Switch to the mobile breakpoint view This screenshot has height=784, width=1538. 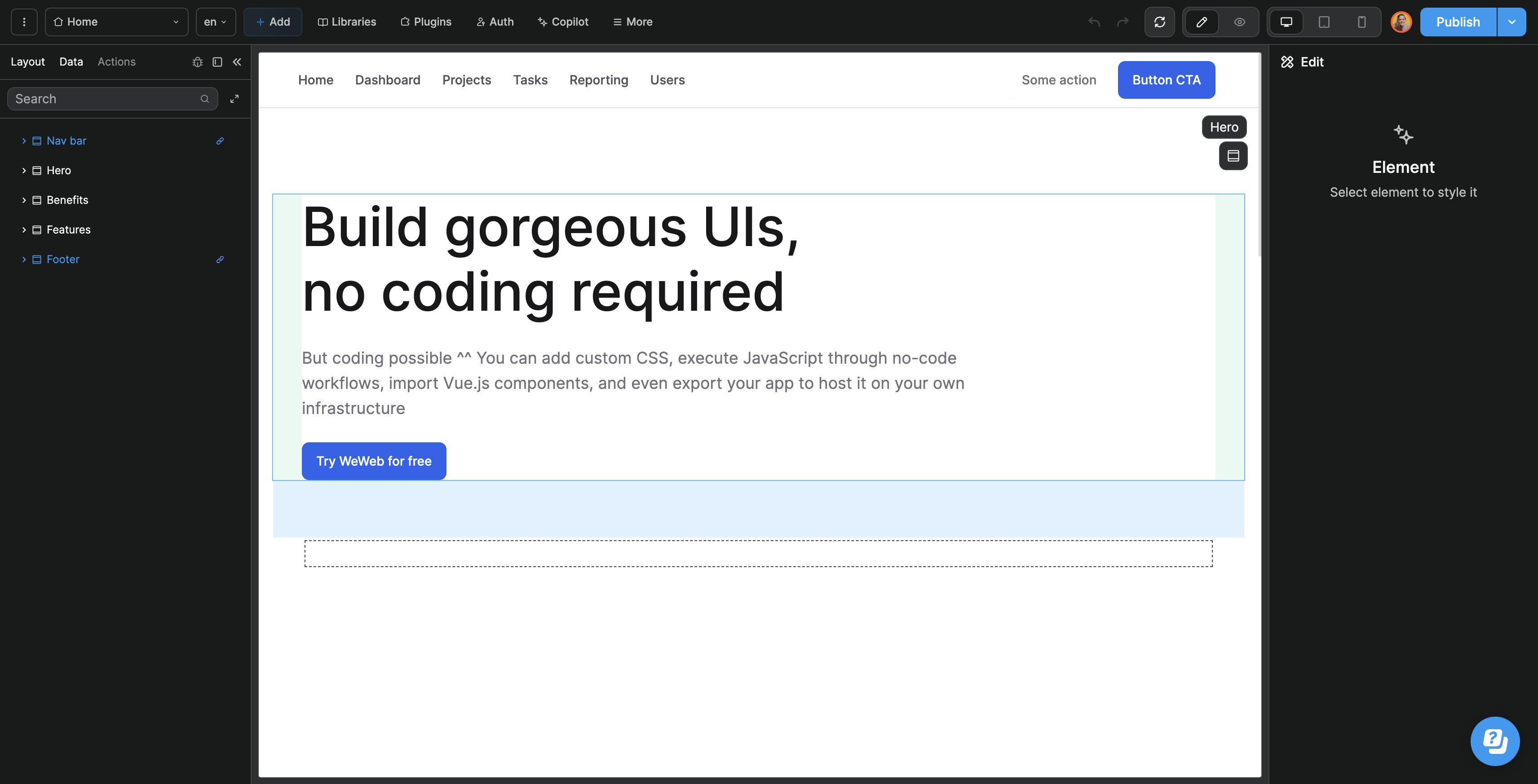[1361, 22]
